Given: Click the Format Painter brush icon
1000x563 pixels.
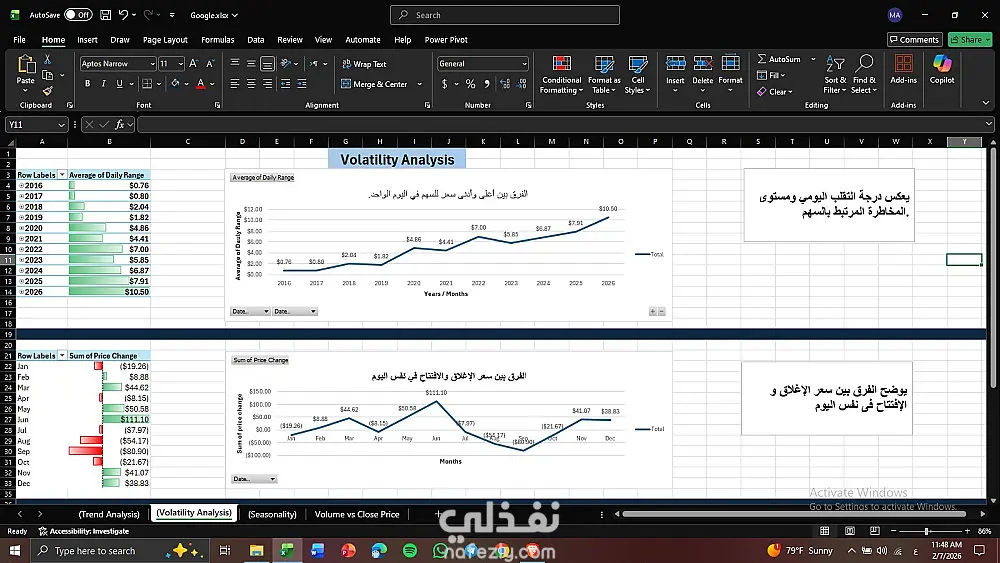Looking at the screenshot, I should point(47,91).
